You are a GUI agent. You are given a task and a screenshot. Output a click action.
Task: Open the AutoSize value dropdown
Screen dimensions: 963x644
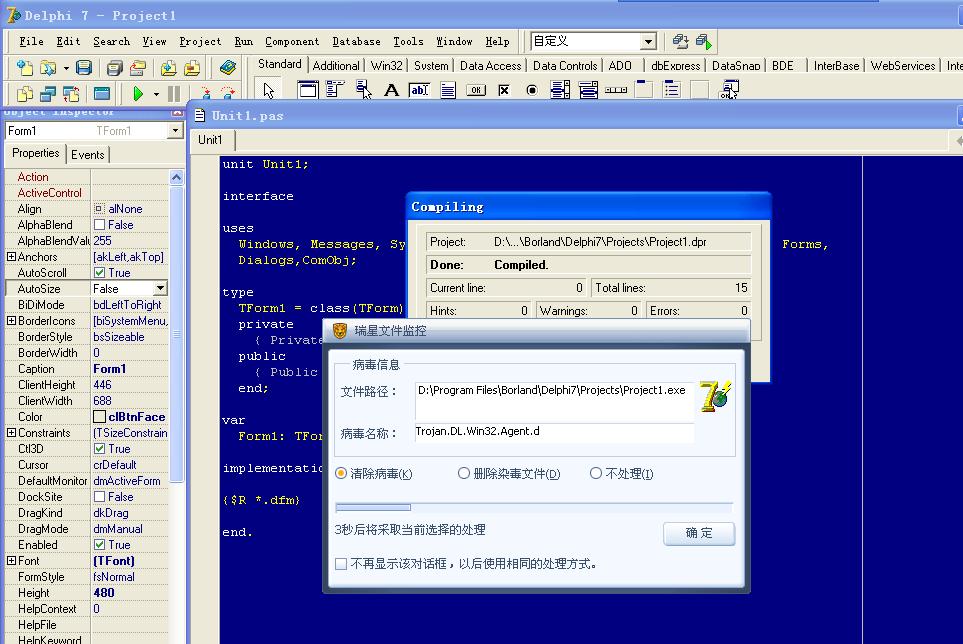click(160, 289)
